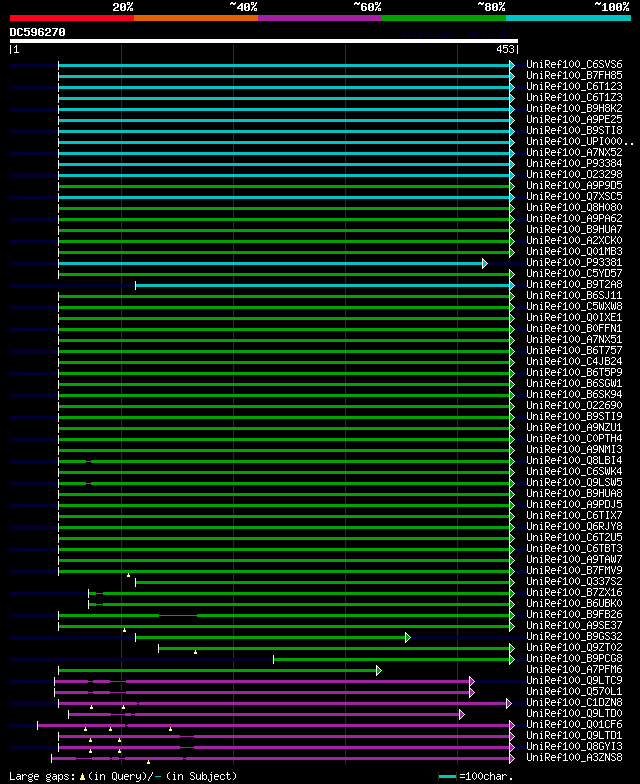
Task: Click the Large gaps legend text
Action: click(x=123, y=776)
